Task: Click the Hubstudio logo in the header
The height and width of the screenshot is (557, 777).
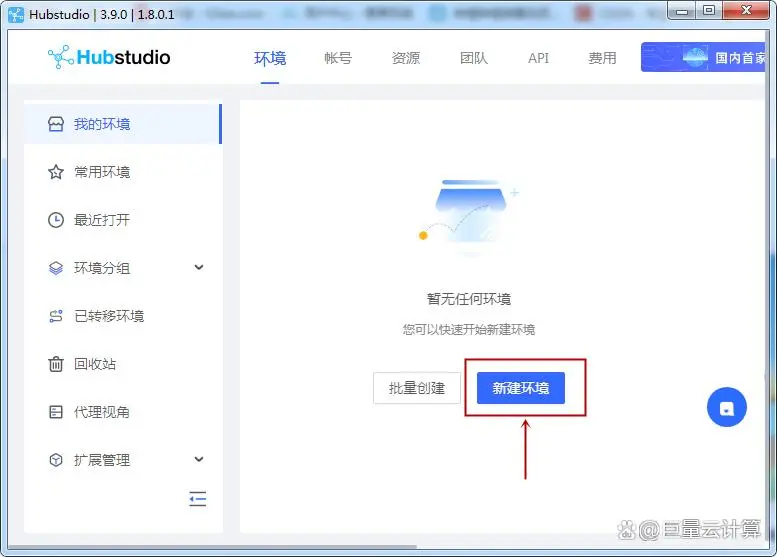Action: click(x=109, y=57)
